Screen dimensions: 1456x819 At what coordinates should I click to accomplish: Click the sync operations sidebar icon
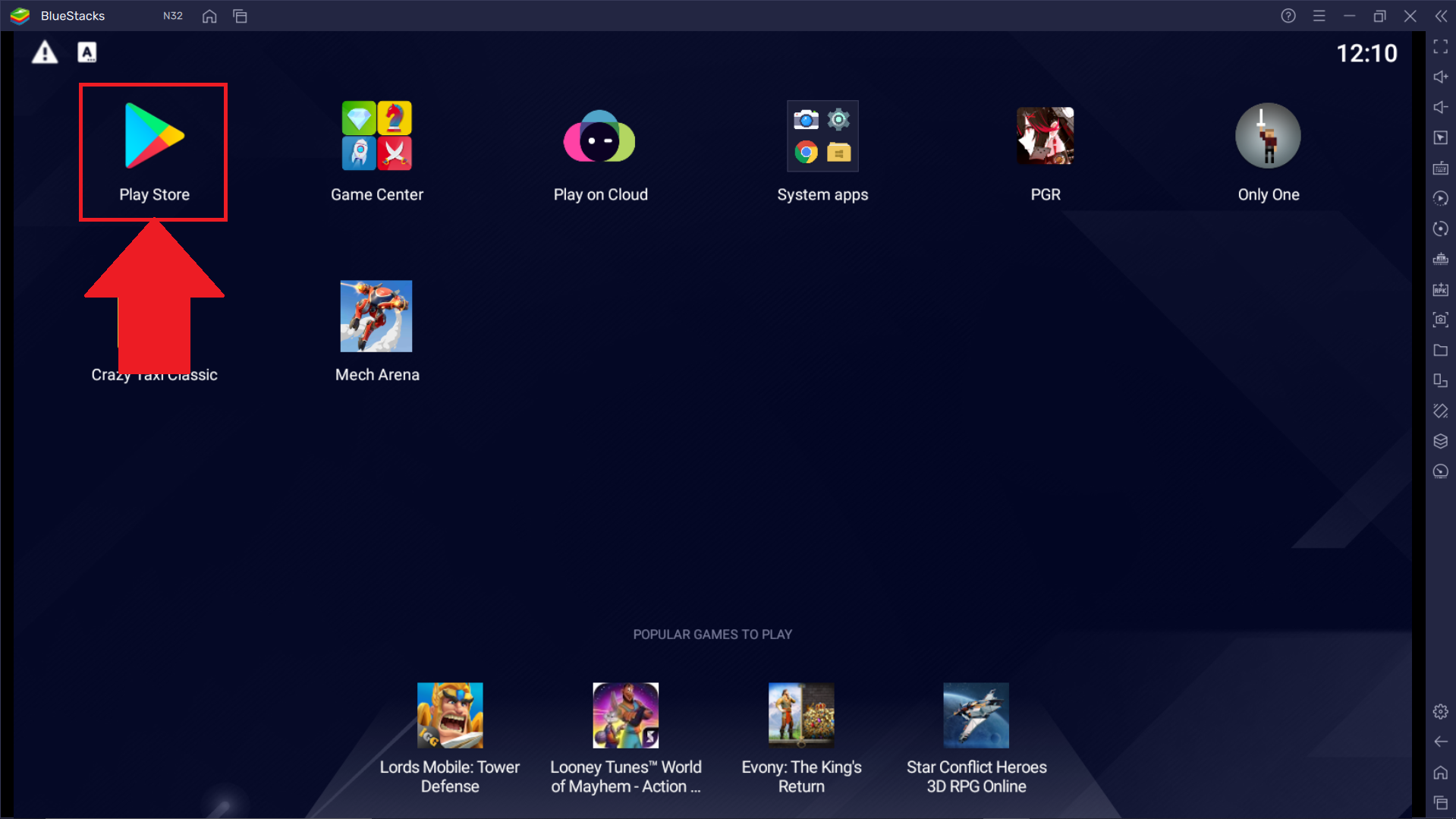(1441, 199)
